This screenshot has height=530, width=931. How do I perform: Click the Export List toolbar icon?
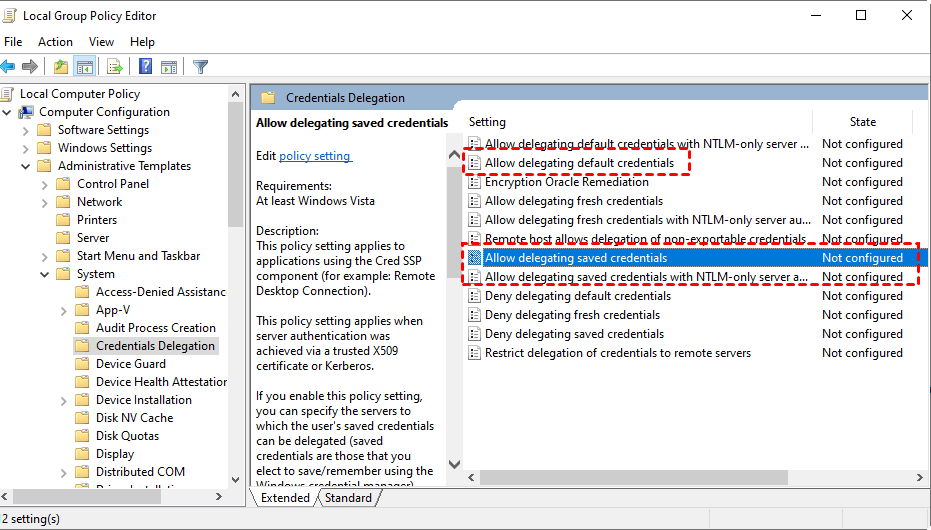pyautogui.click(x=115, y=67)
